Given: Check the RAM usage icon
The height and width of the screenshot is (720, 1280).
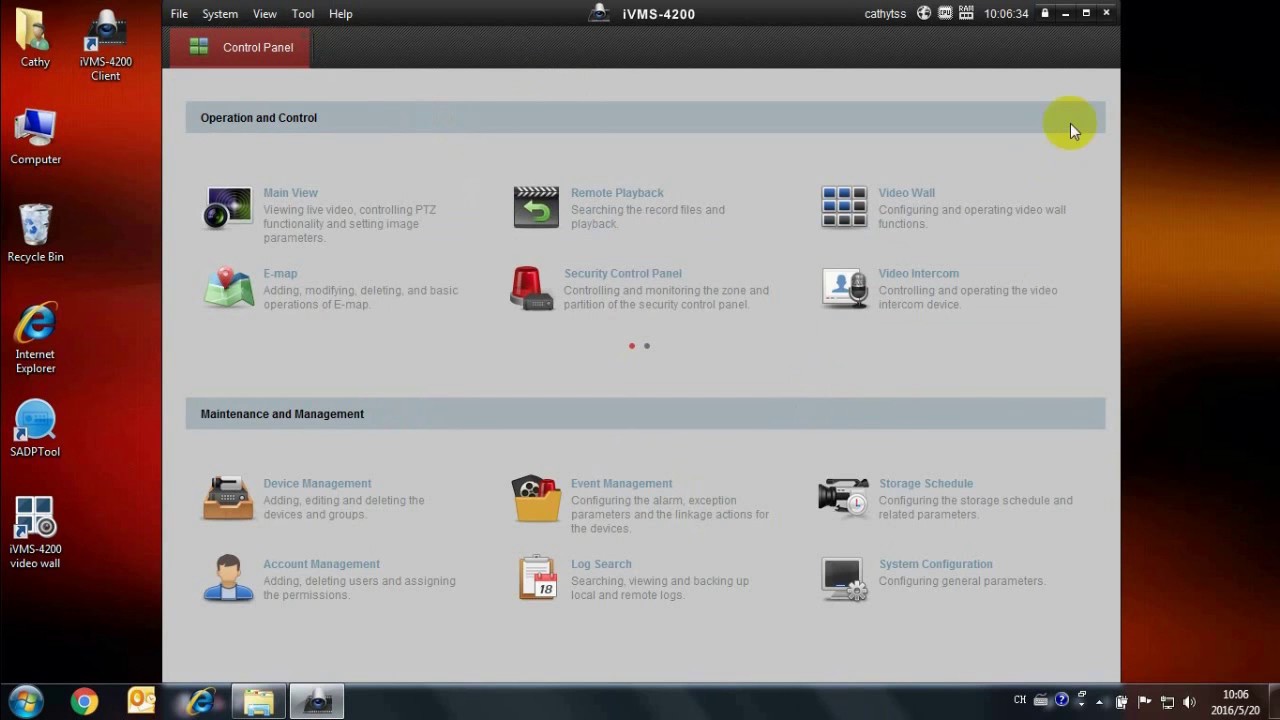Looking at the screenshot, I should pyautogui.click(x=966, y=14).
